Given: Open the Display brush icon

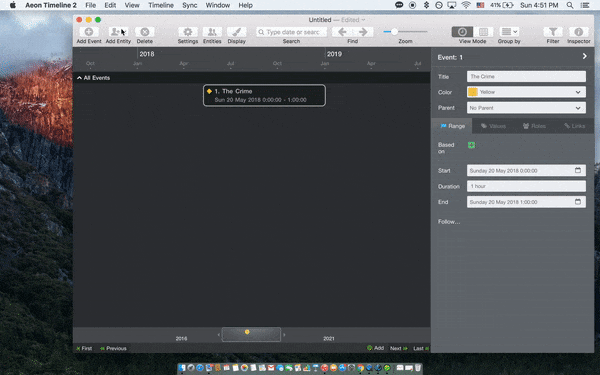Looking at the screenshot, I should pos(236,32).
